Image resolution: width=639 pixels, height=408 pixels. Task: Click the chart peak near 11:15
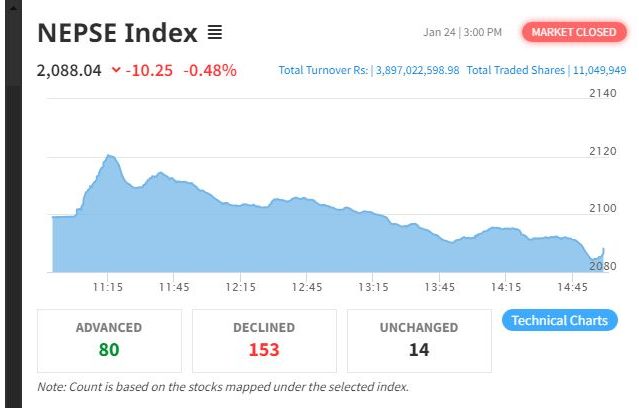(x=109, y=157)
